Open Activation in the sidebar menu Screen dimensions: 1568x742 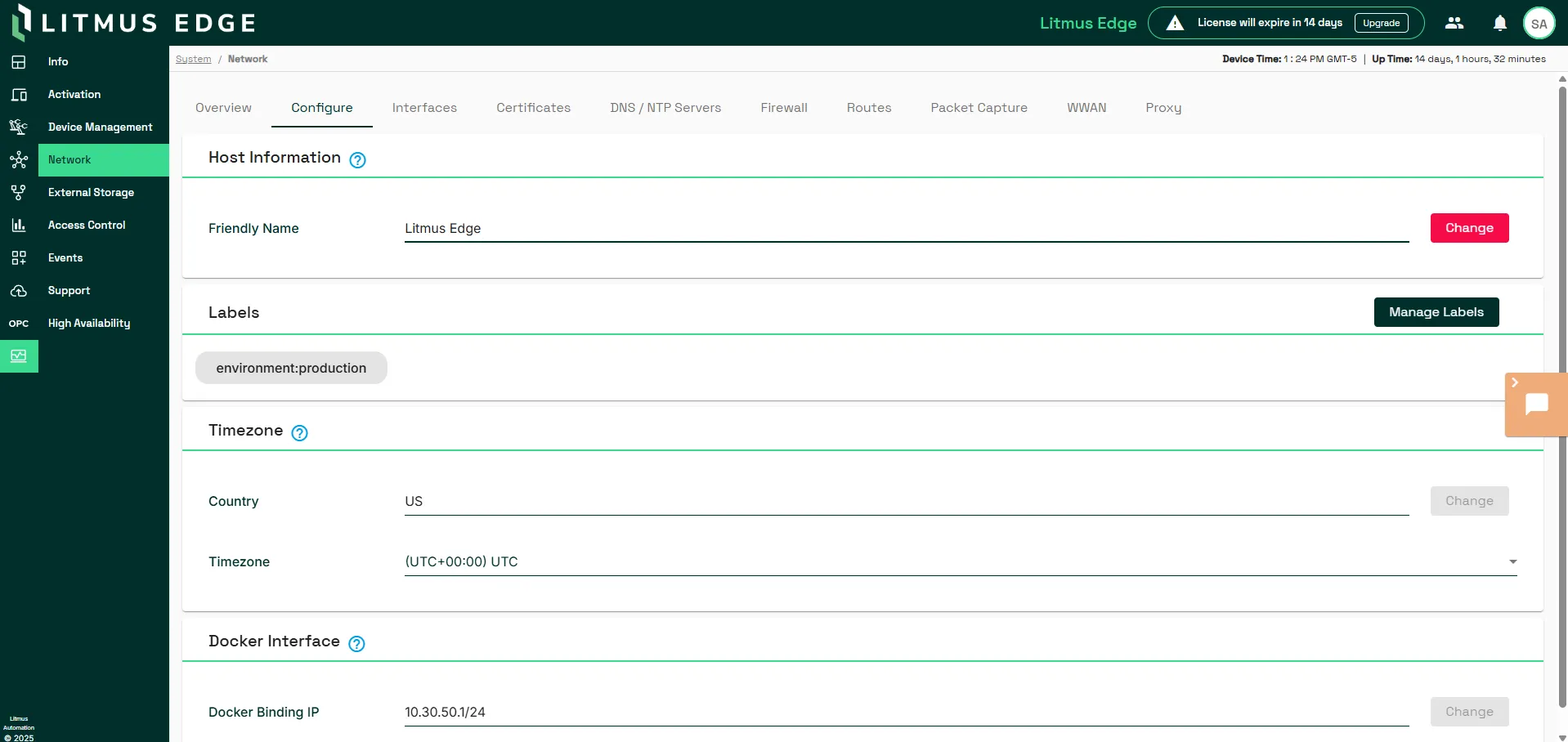tap(74, 95)
